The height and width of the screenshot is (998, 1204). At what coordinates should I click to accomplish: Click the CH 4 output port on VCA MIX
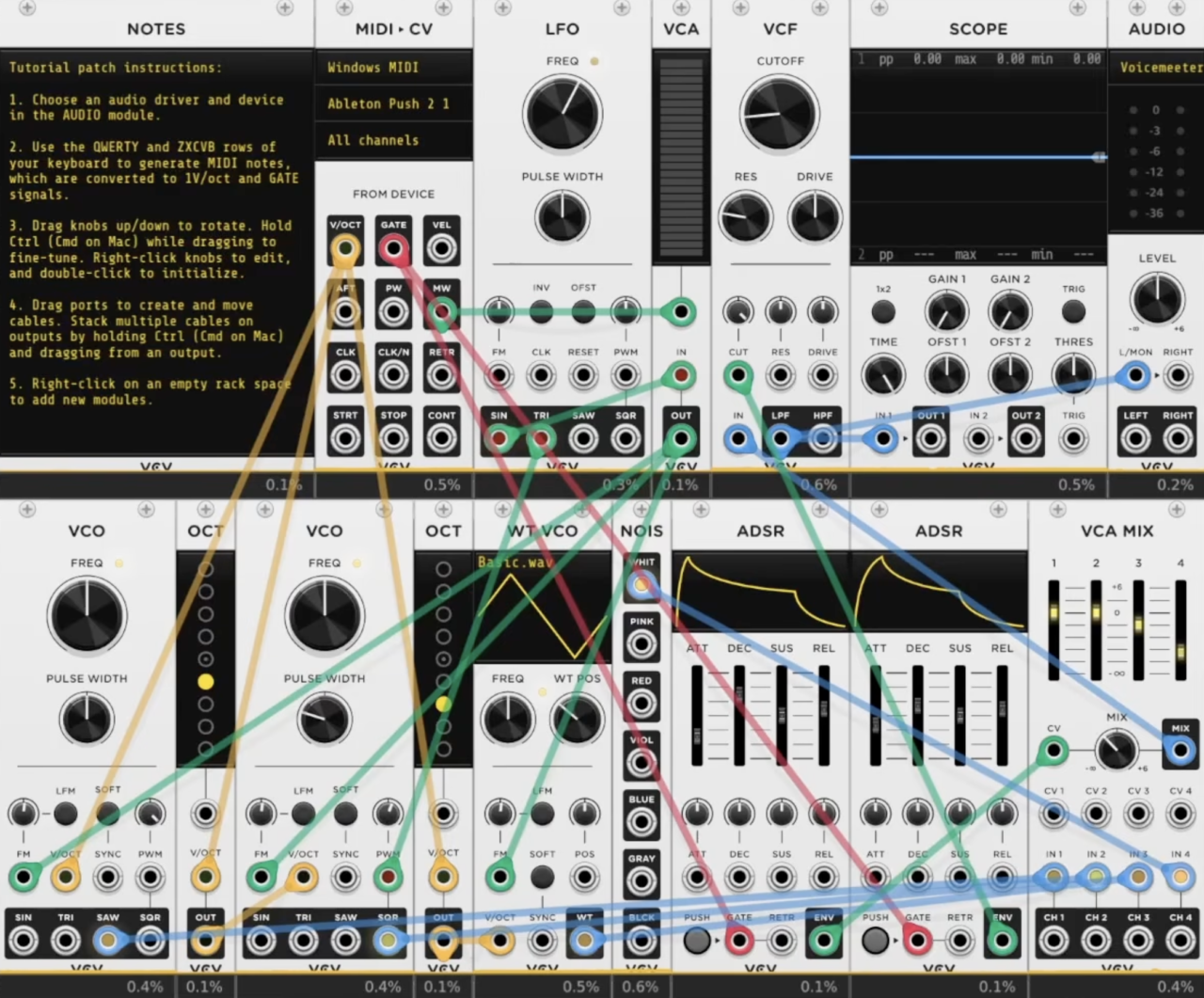point(1180,940)
